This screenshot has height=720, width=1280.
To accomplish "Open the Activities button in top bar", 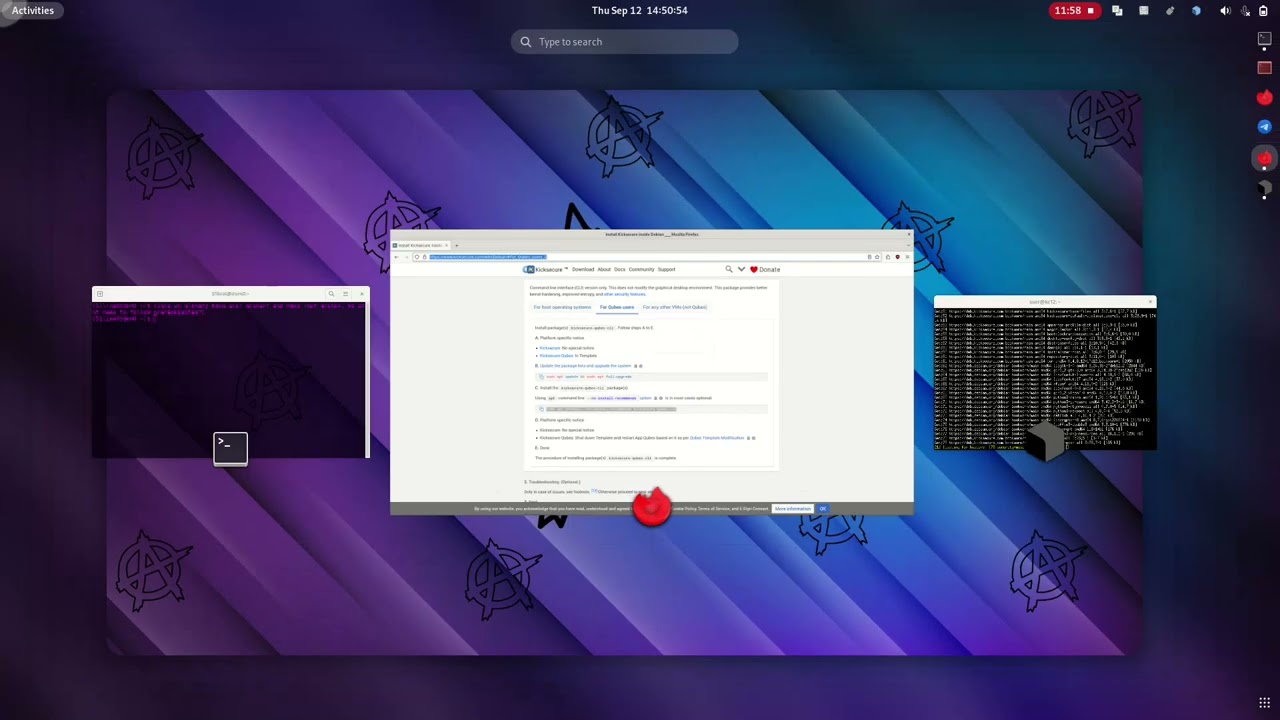I will tap(33, 10).
